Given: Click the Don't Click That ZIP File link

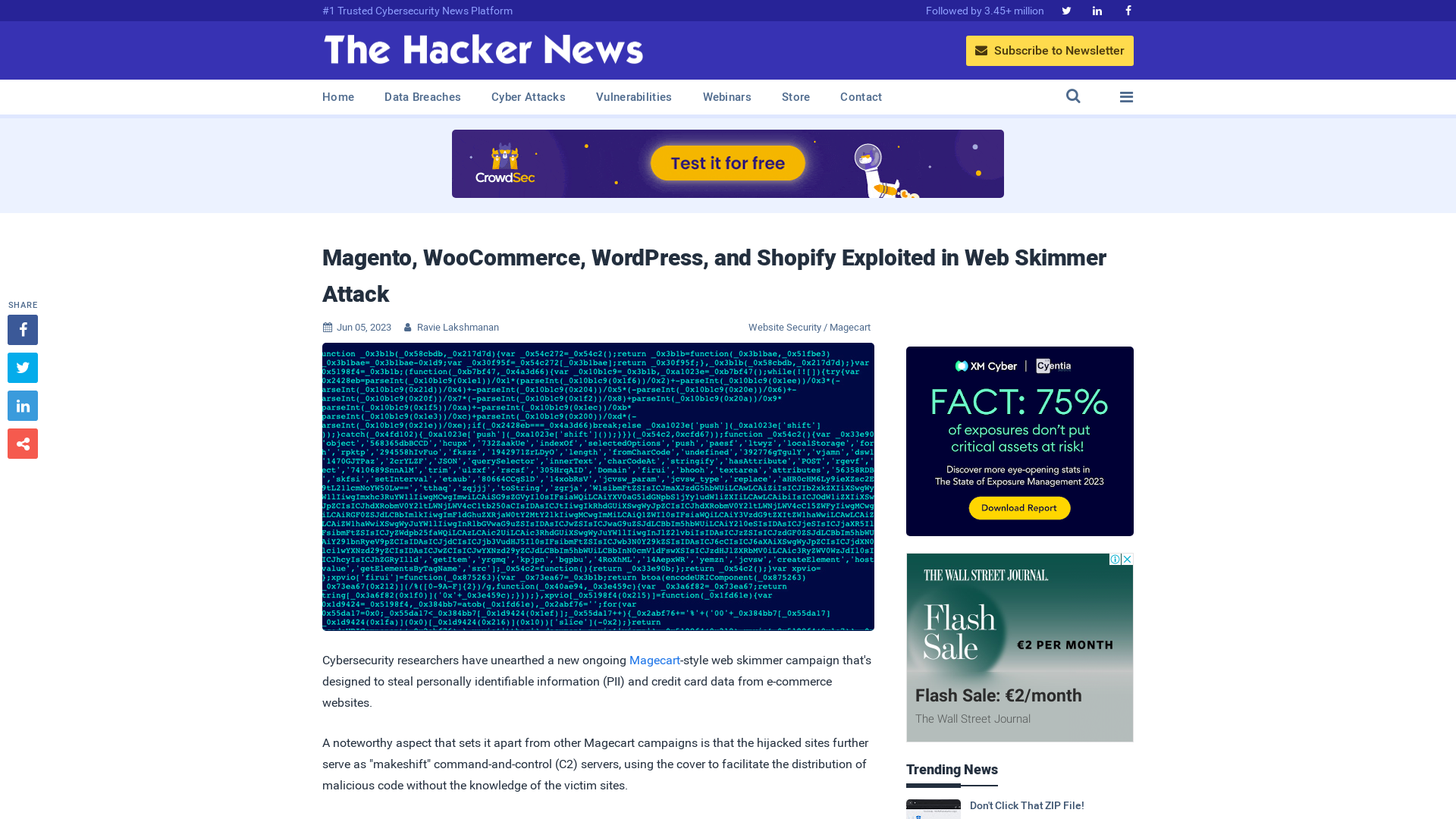Looking at the screenshot, I should [x=1027, y=805].
